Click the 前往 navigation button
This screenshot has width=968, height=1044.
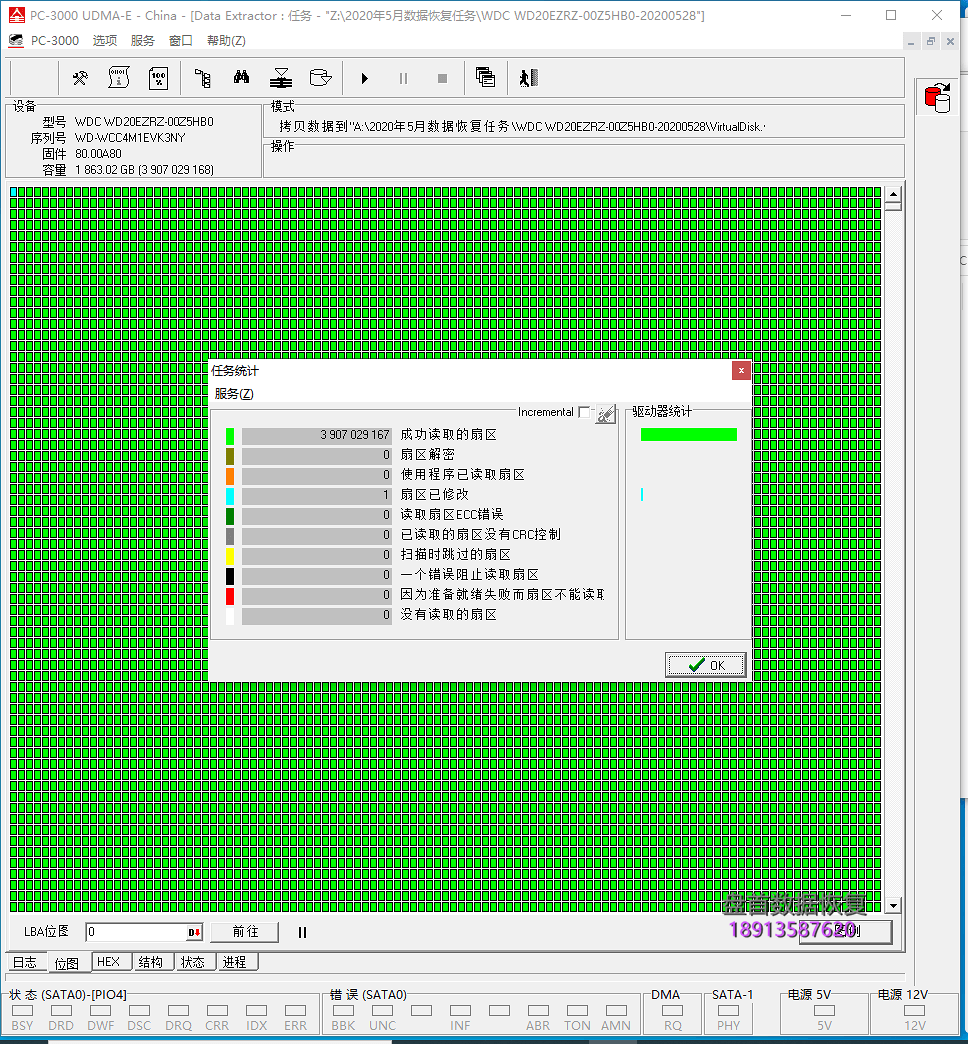tap(245, 932)
